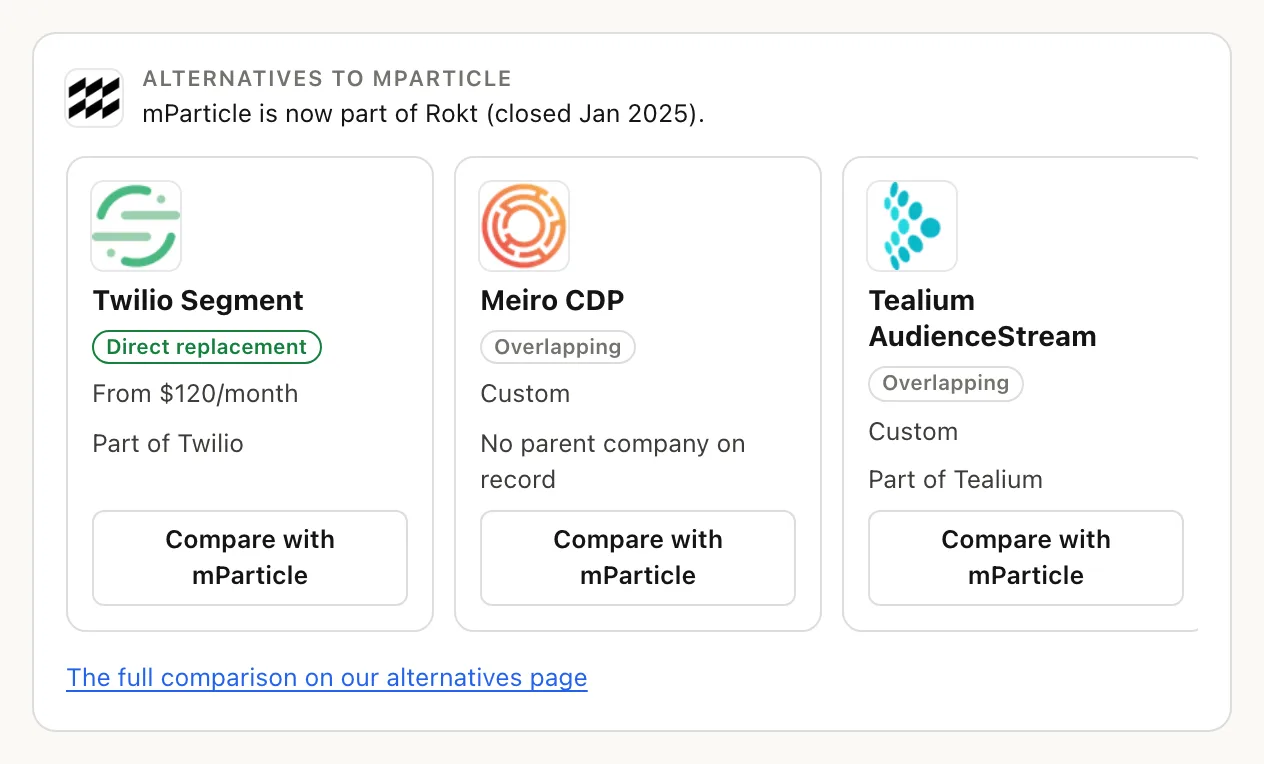Click the Direct replacement badge

[207, 347]
